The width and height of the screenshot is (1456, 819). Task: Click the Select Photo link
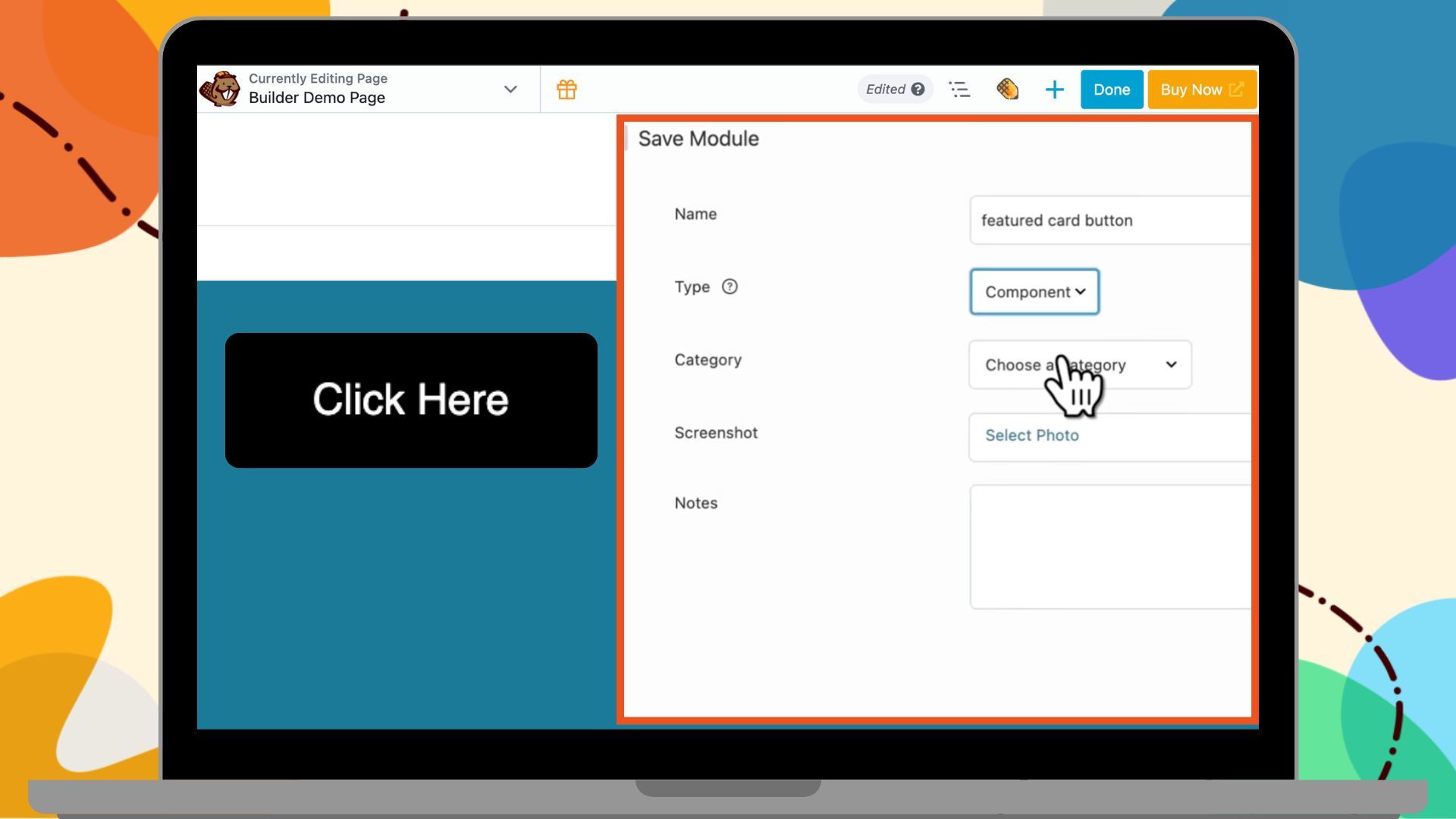pos(1031,435)
